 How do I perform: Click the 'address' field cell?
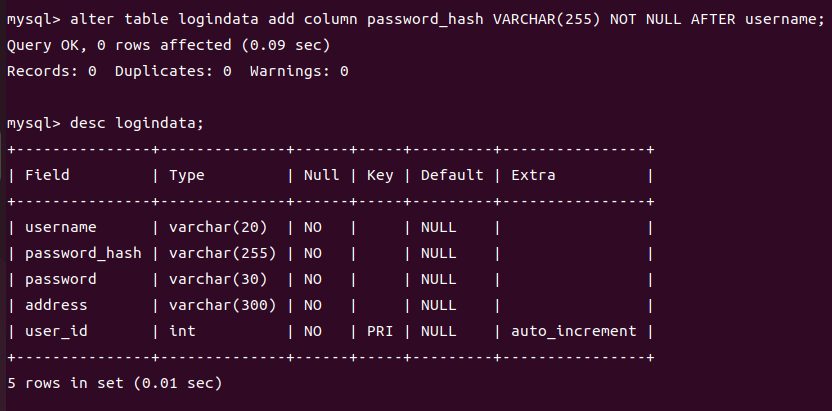click(56, 305)
